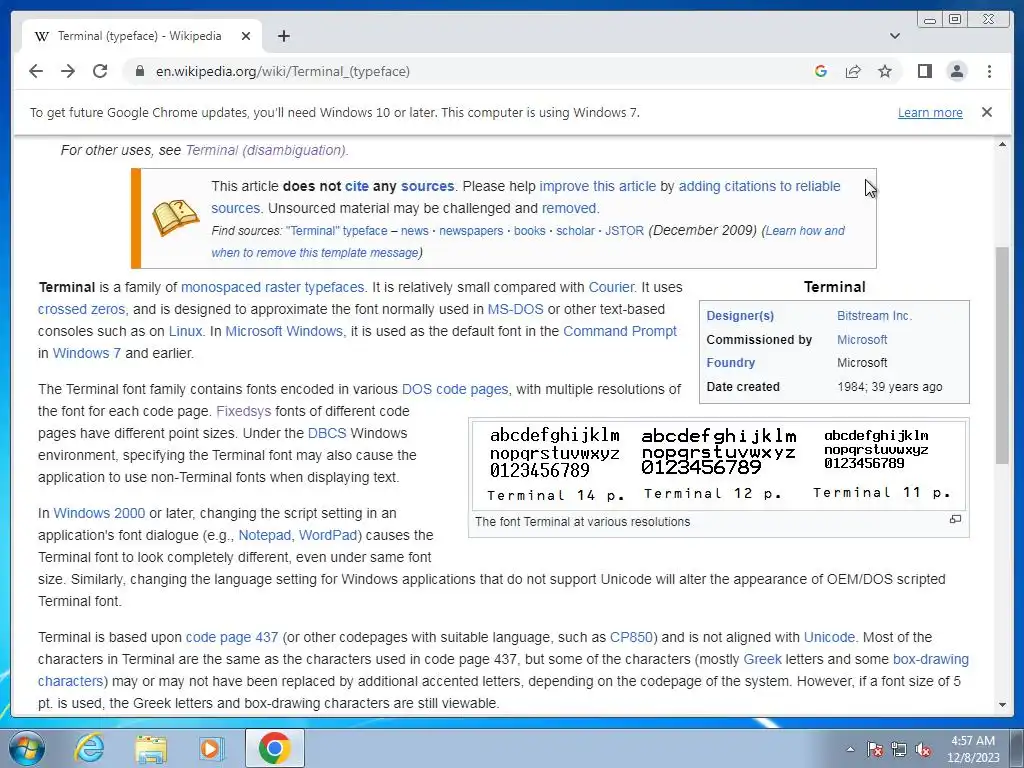This screenshot has width=1024, height=768.
Task: Open Microsoft Windows link
Action: point(284,331)
